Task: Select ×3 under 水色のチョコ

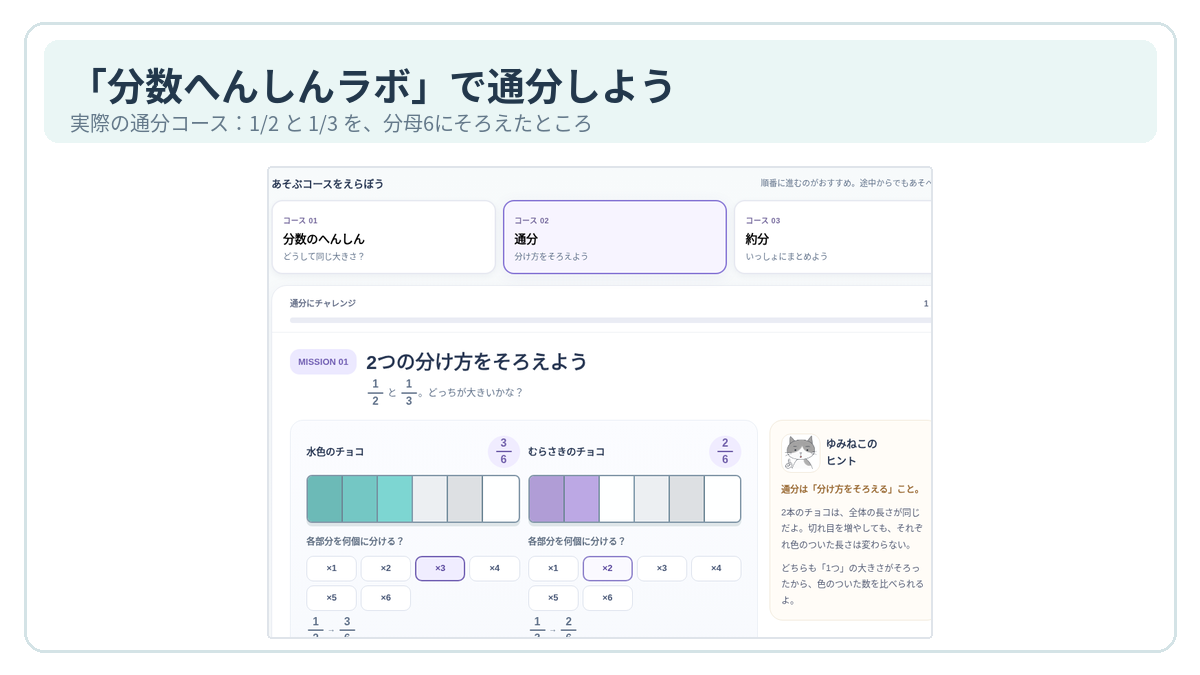Action: tap(440, 568)
